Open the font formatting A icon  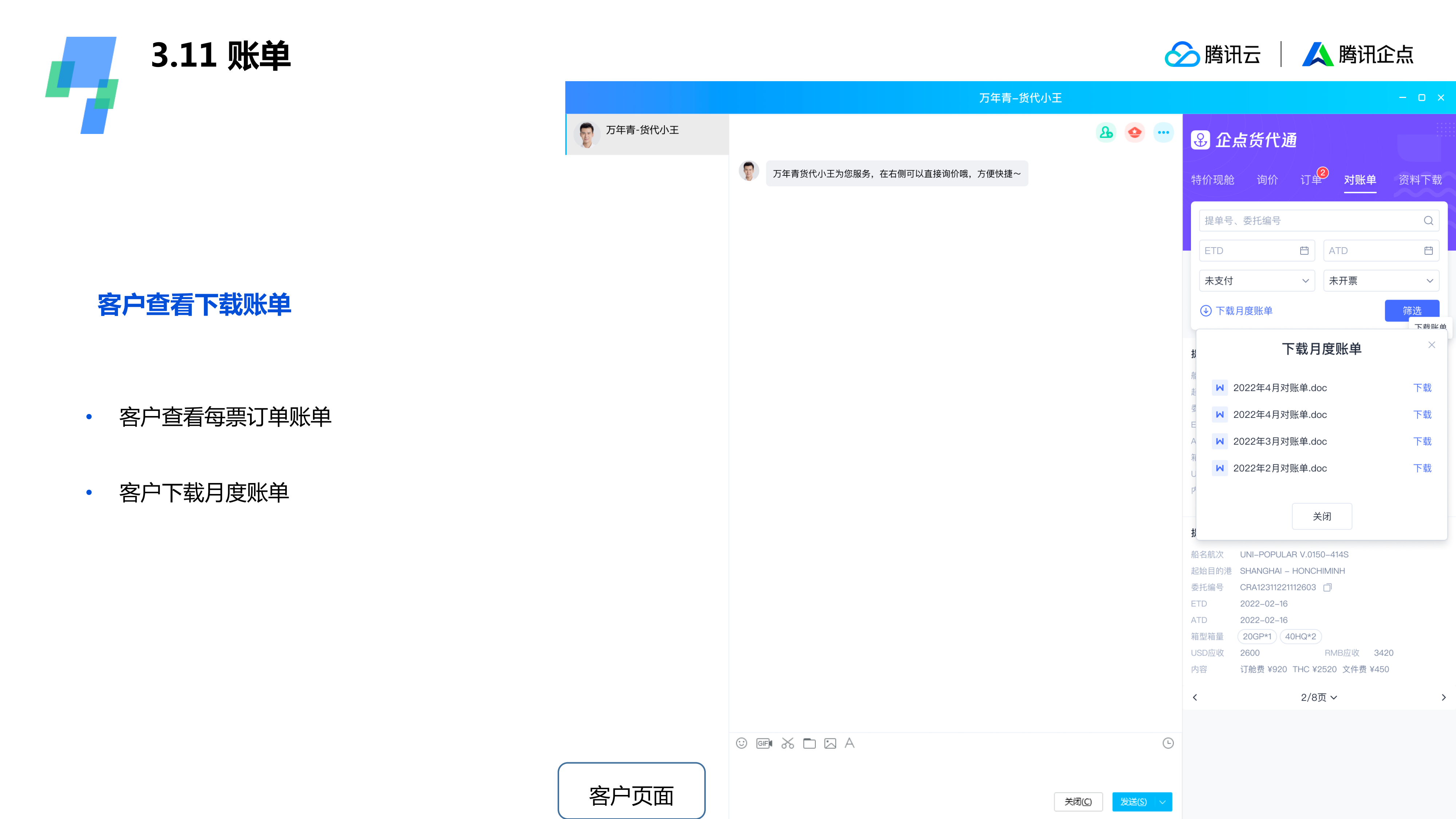pyautogui.click(x=850, y=743)
